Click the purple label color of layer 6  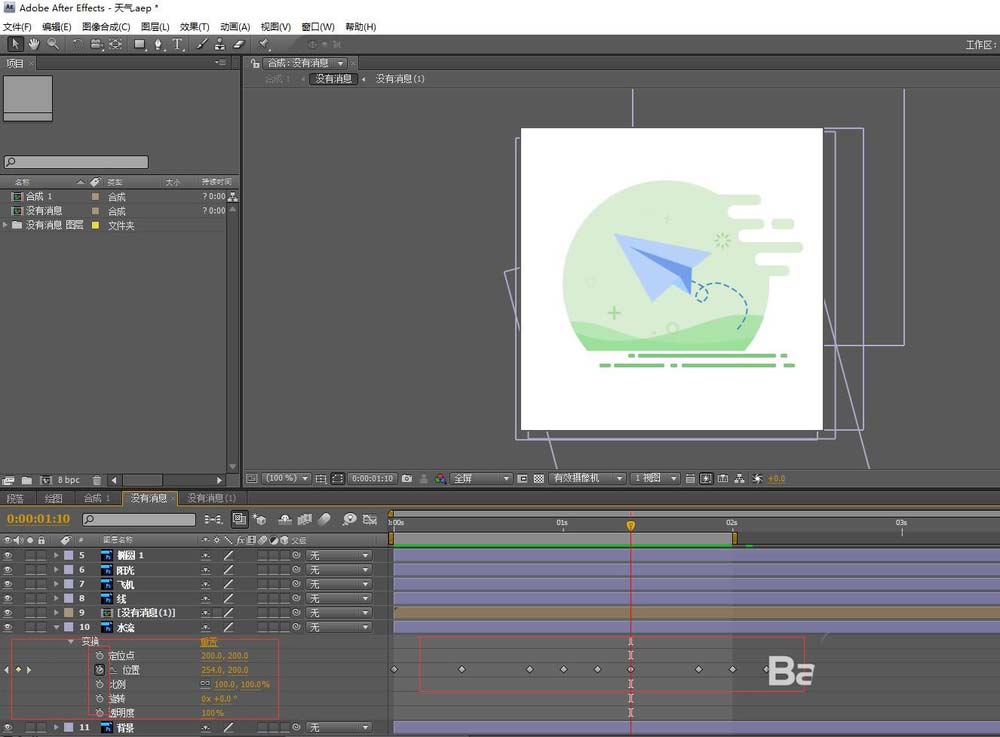coord(68,570)
